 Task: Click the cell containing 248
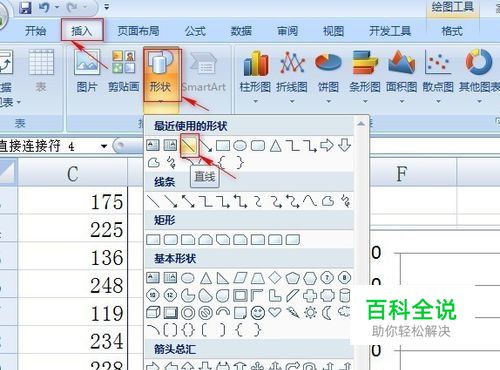coord(72,284)
